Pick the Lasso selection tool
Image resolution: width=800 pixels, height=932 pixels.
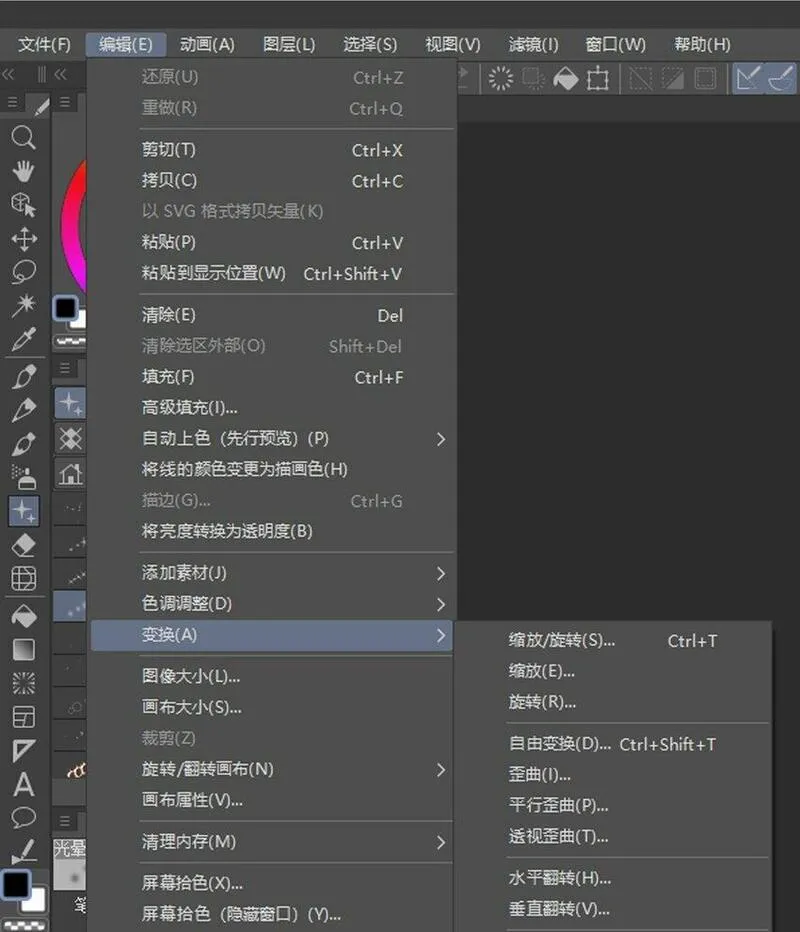23,271
